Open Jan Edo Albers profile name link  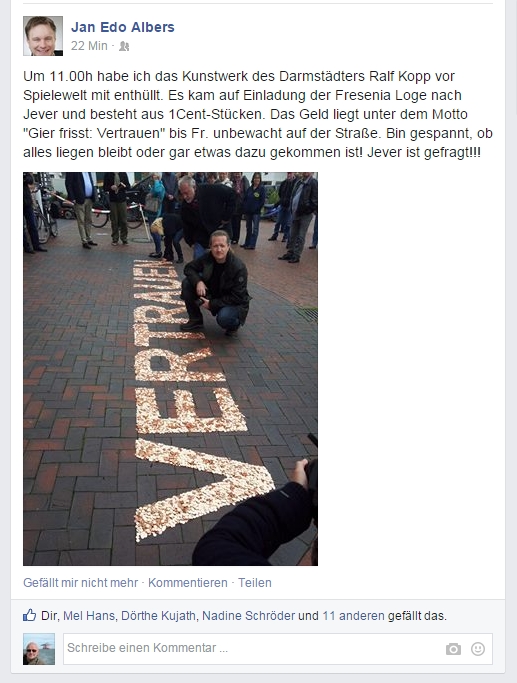click(x=123, y=27)
